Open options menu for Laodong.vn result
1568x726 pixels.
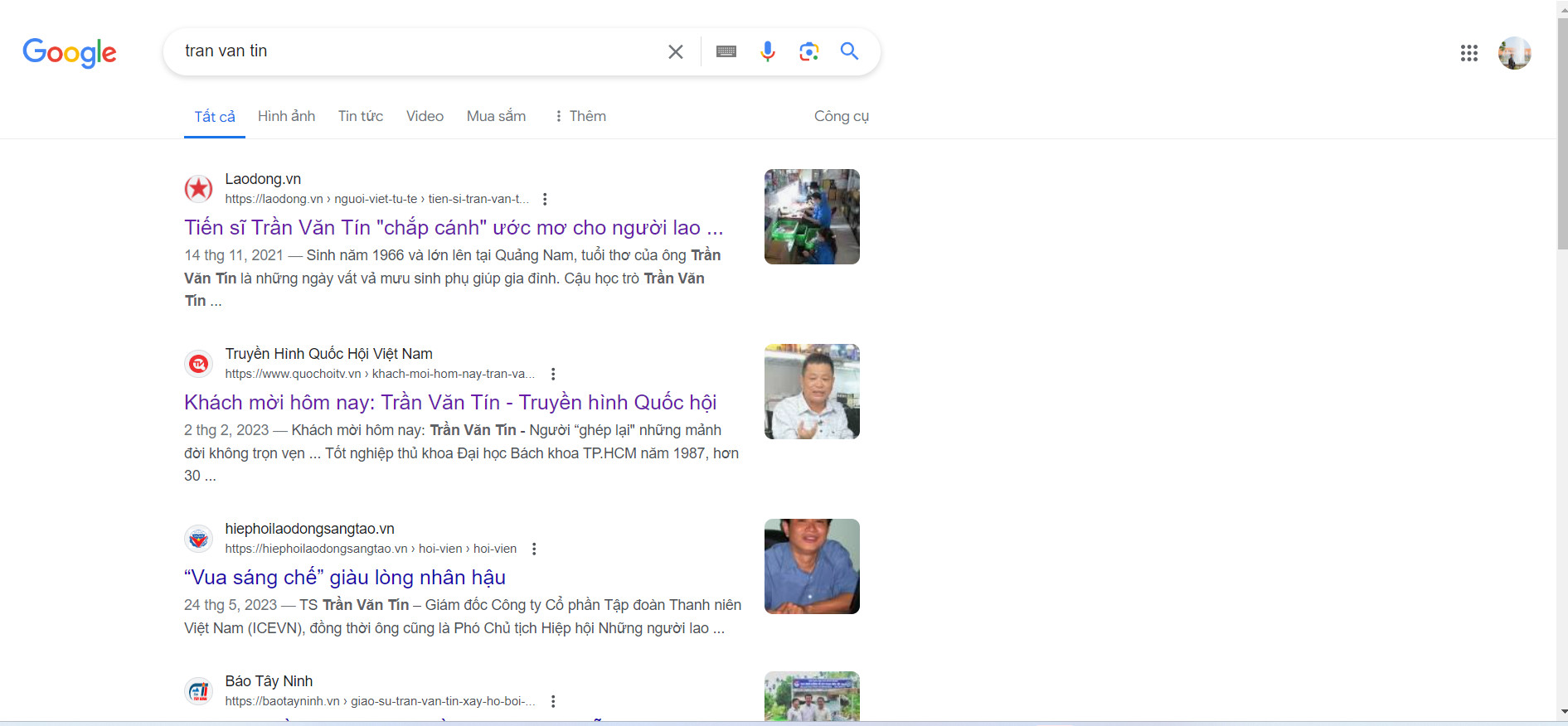[545, 199]
